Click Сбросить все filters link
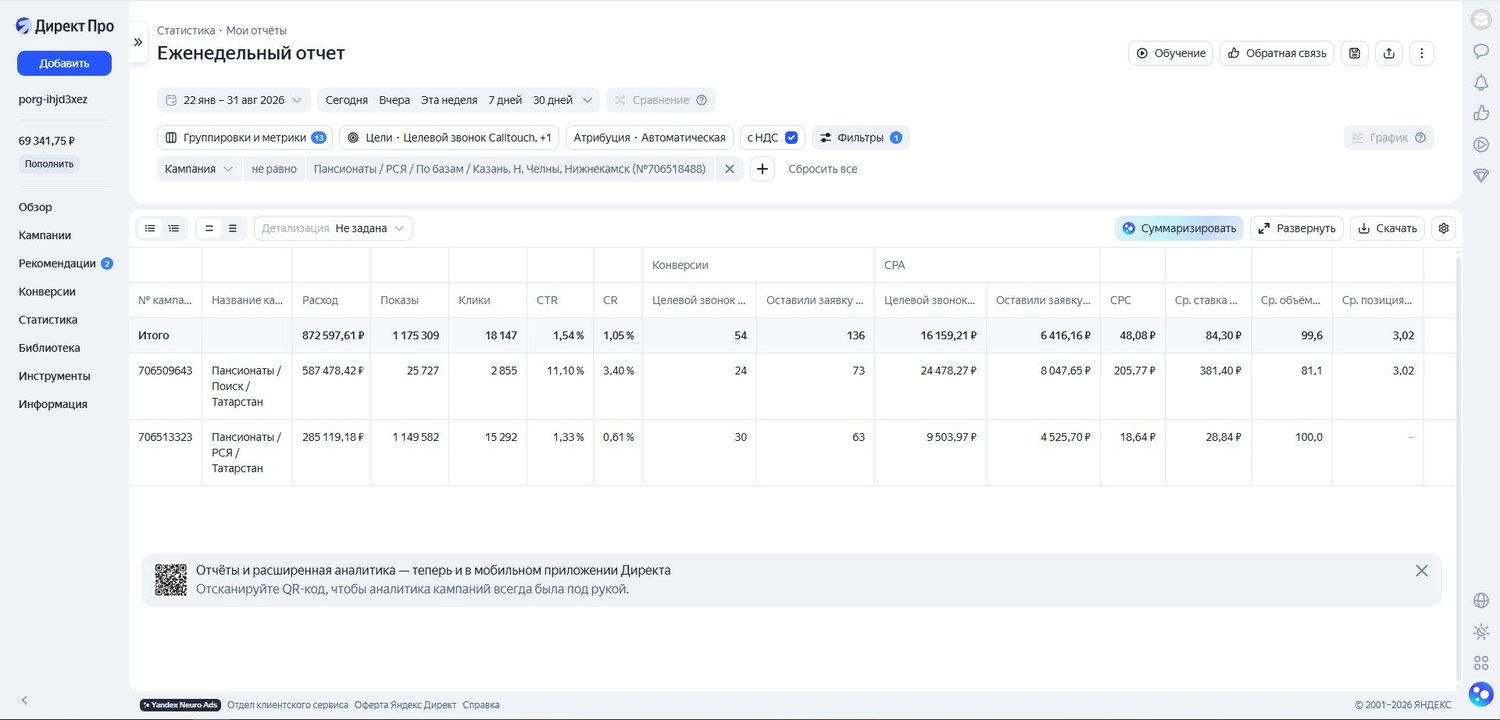This screenshot has height=720, width=1500. 822,169
